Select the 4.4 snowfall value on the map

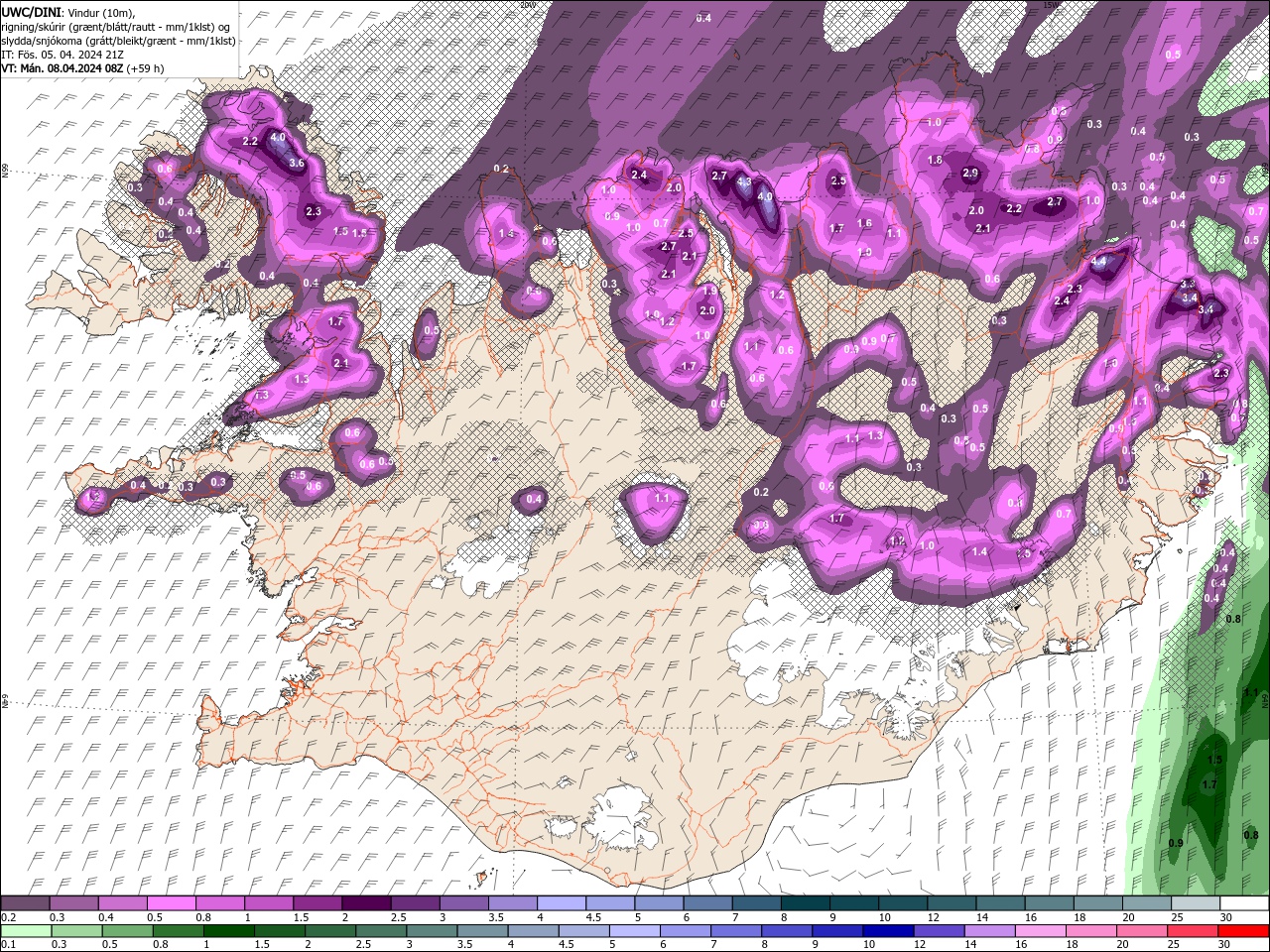(x=1098, y=262)
